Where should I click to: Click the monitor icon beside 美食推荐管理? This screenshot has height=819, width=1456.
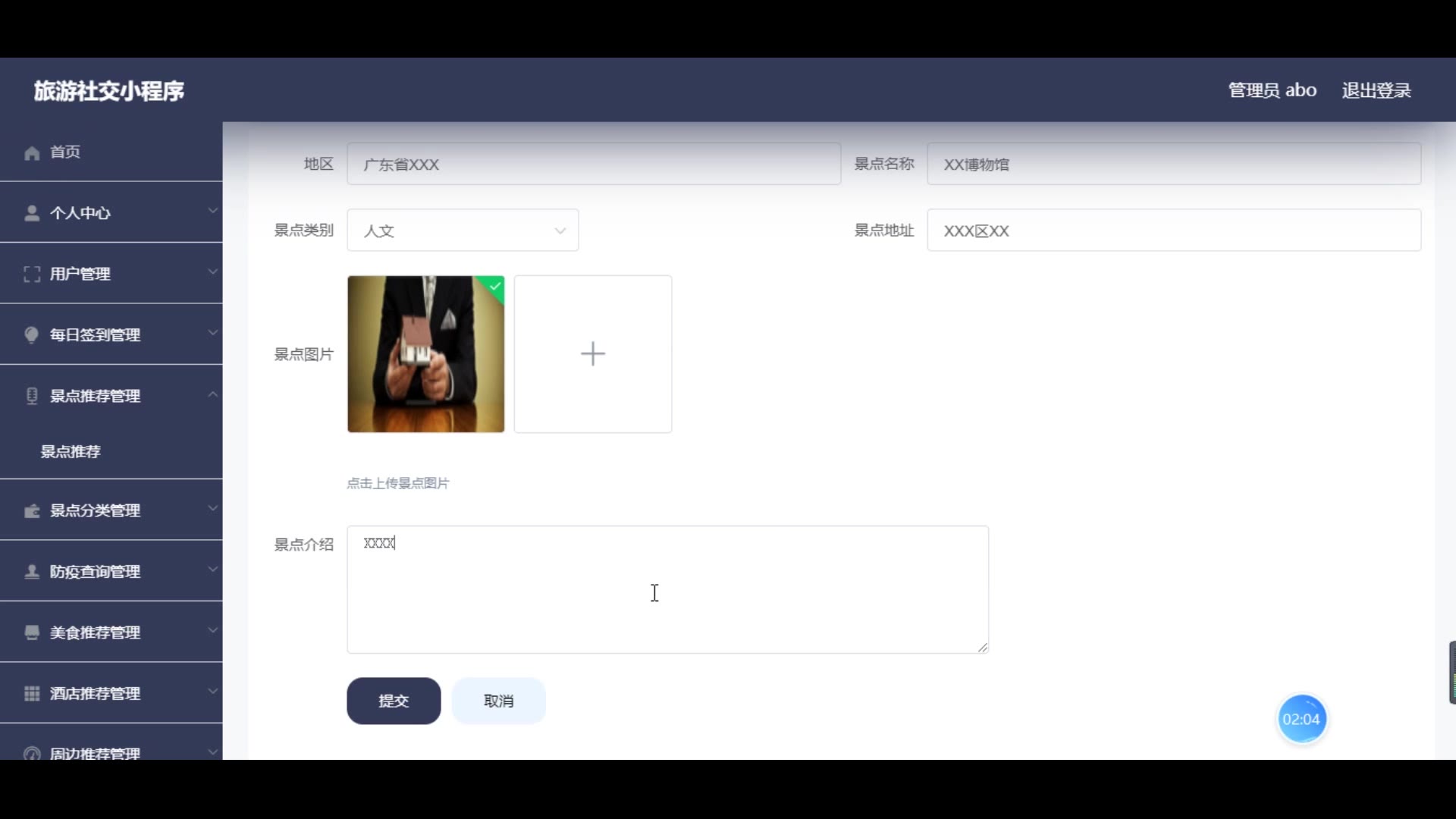32,632
